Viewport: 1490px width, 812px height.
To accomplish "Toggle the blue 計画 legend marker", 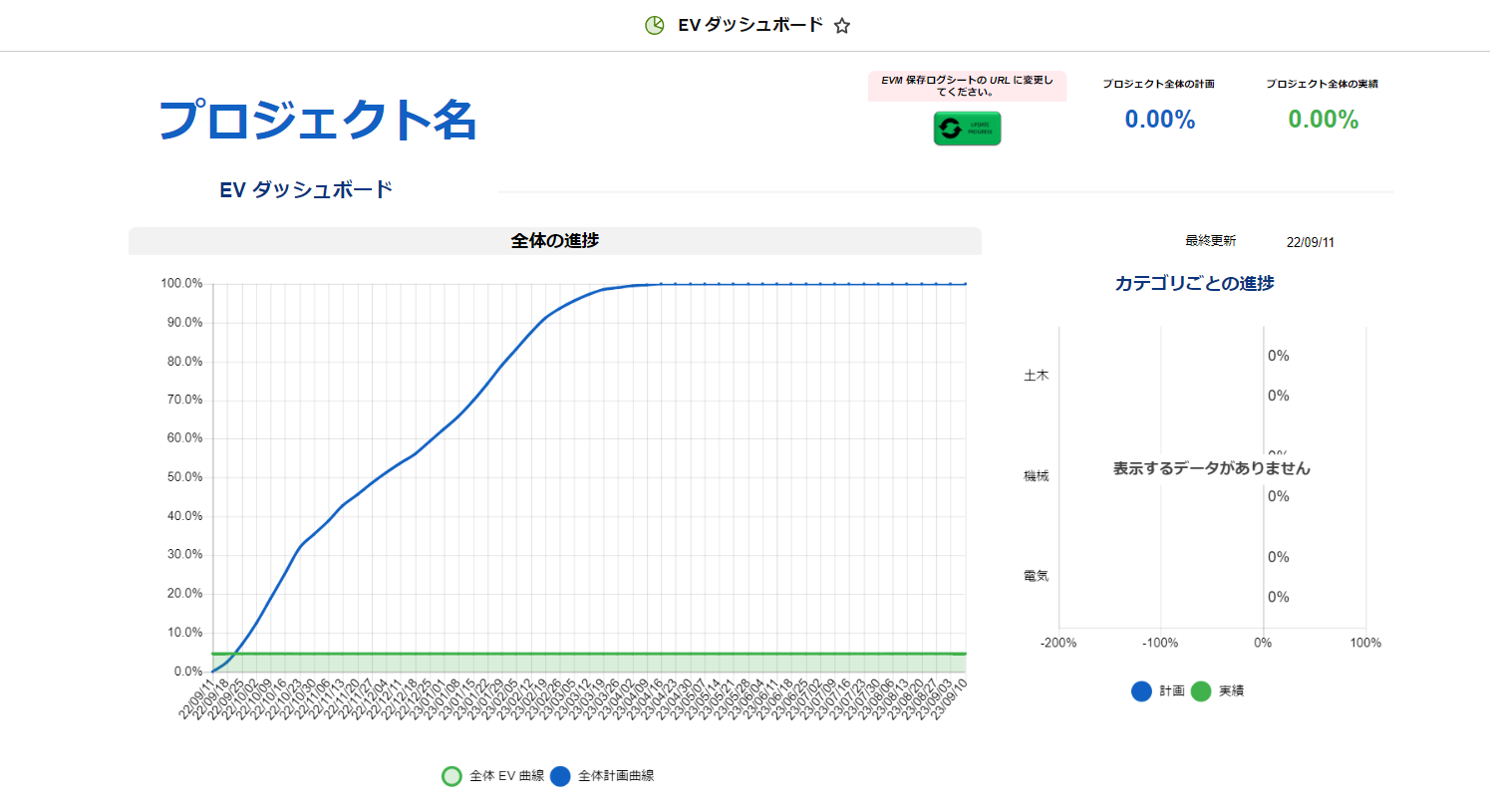I will point(1141,691).
